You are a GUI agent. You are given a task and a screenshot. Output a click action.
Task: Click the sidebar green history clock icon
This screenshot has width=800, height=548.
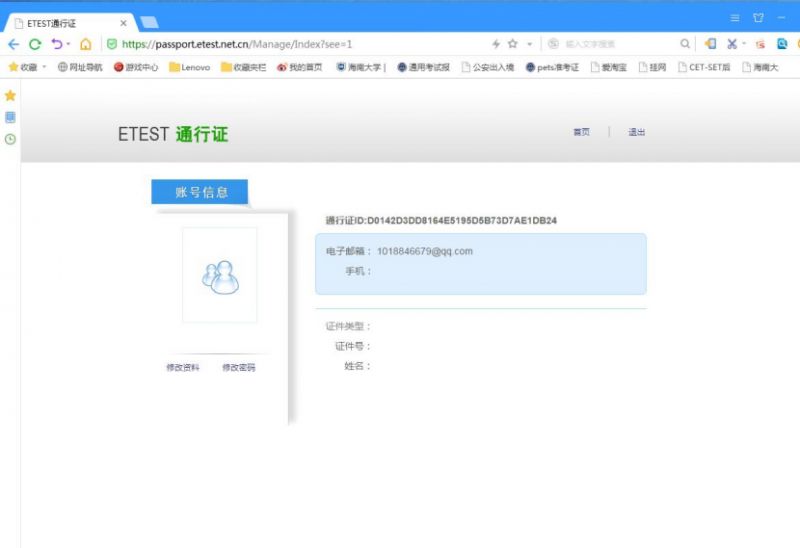click(x=10, y=139)
